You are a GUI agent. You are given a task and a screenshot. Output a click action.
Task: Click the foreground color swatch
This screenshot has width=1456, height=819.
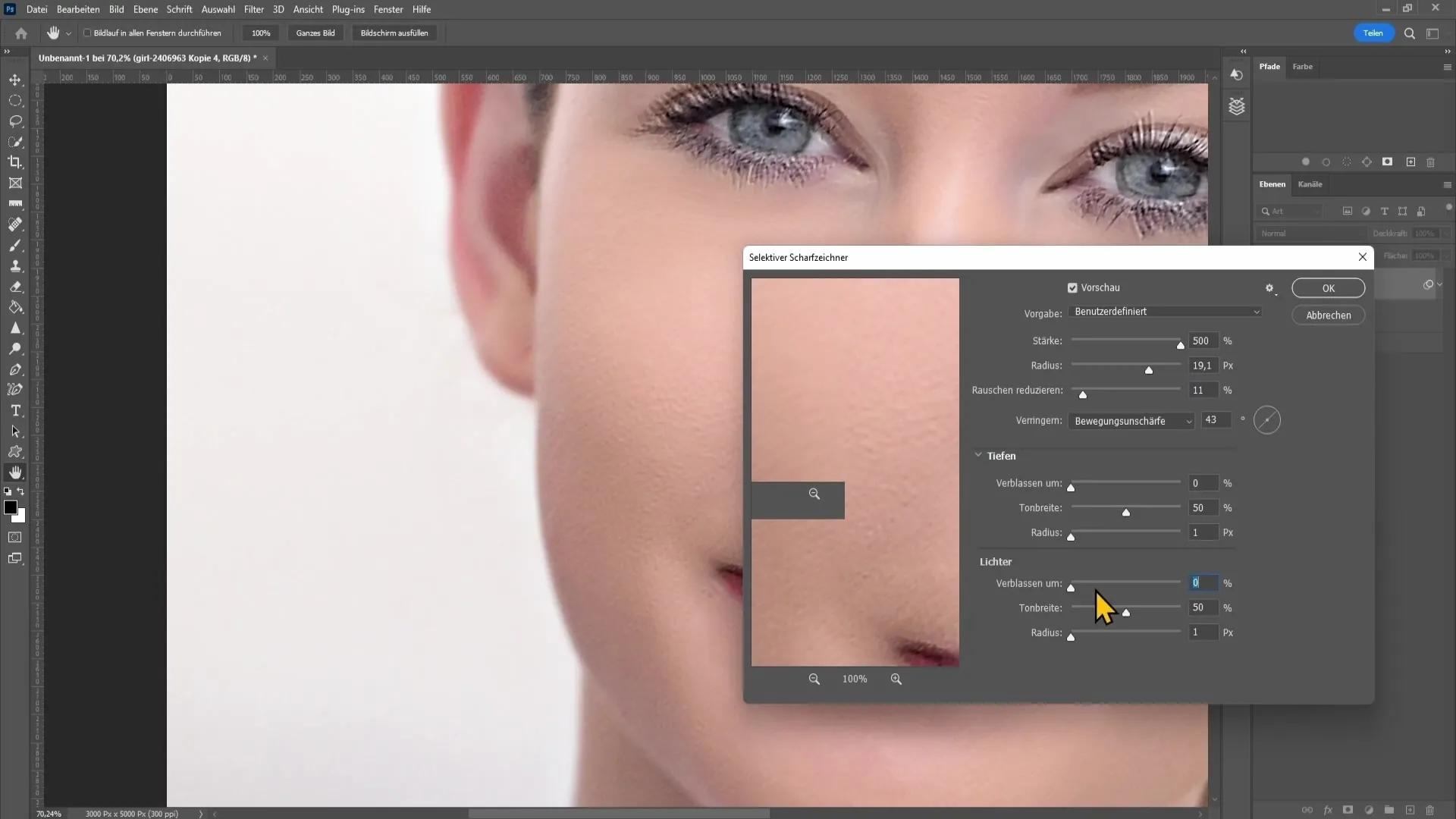tap(10, 507)
